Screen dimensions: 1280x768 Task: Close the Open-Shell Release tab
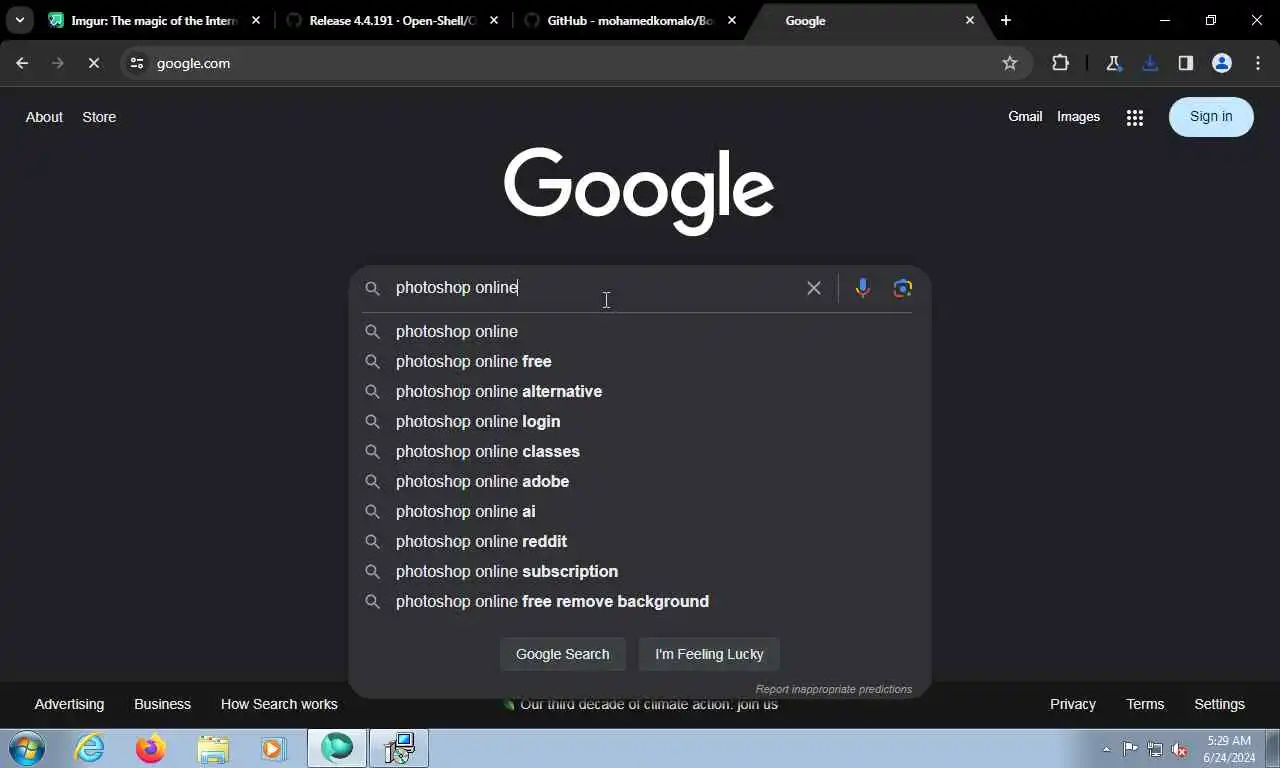click(494, 20)
